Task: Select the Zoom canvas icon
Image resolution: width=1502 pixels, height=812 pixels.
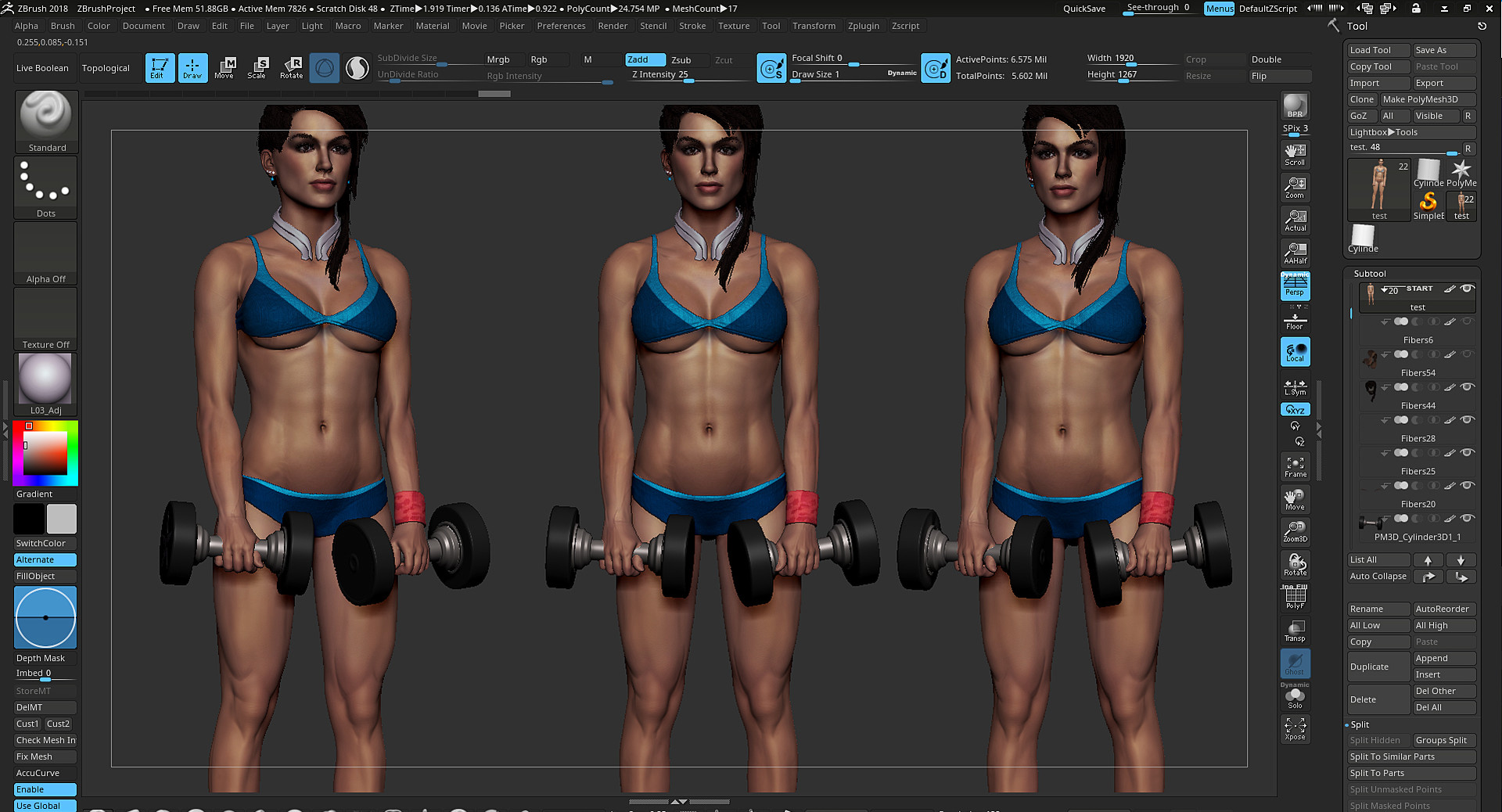Action: pos(1295,187)
